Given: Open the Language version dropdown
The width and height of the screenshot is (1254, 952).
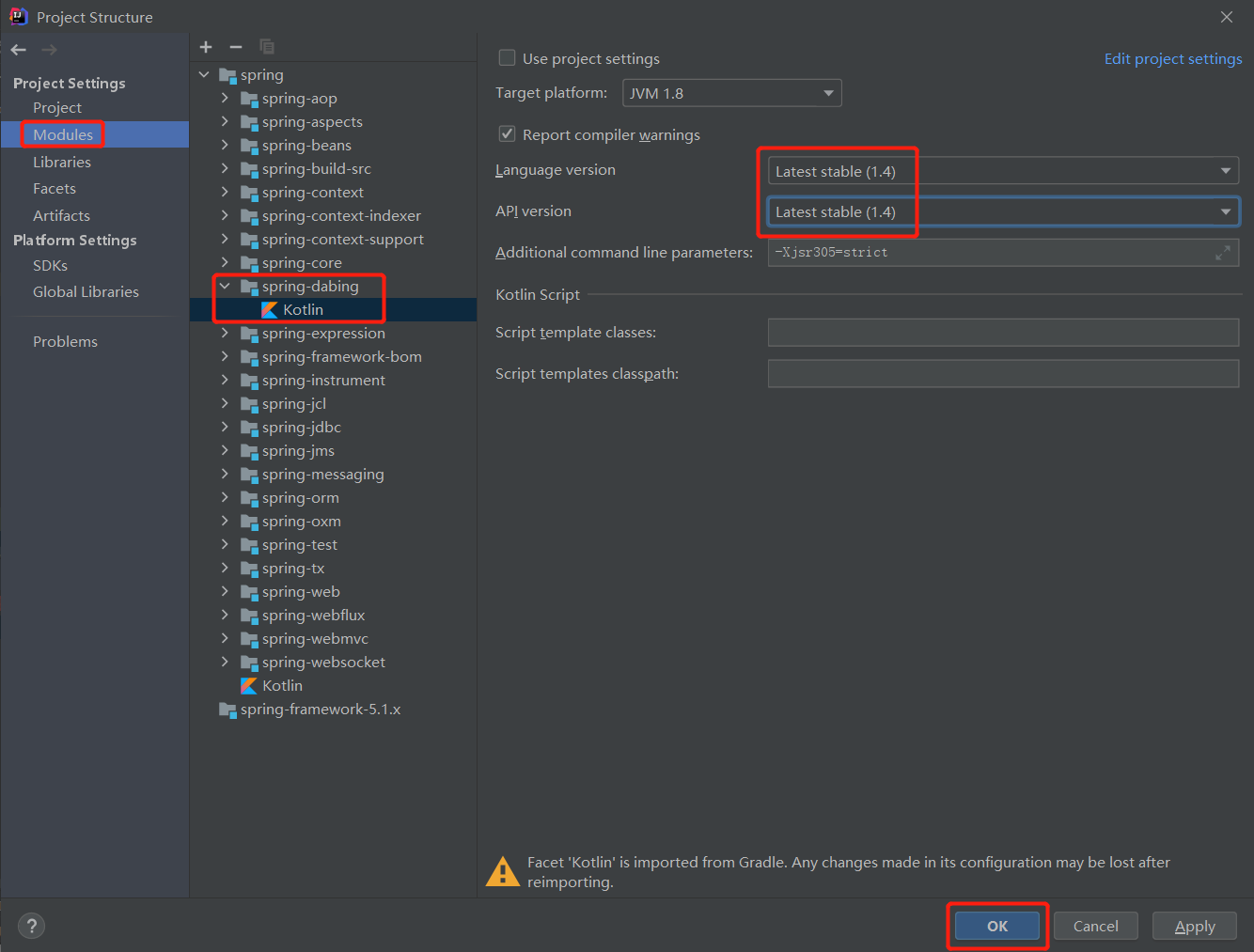Looking at the screenshot, I should [x=1226, y=170].
